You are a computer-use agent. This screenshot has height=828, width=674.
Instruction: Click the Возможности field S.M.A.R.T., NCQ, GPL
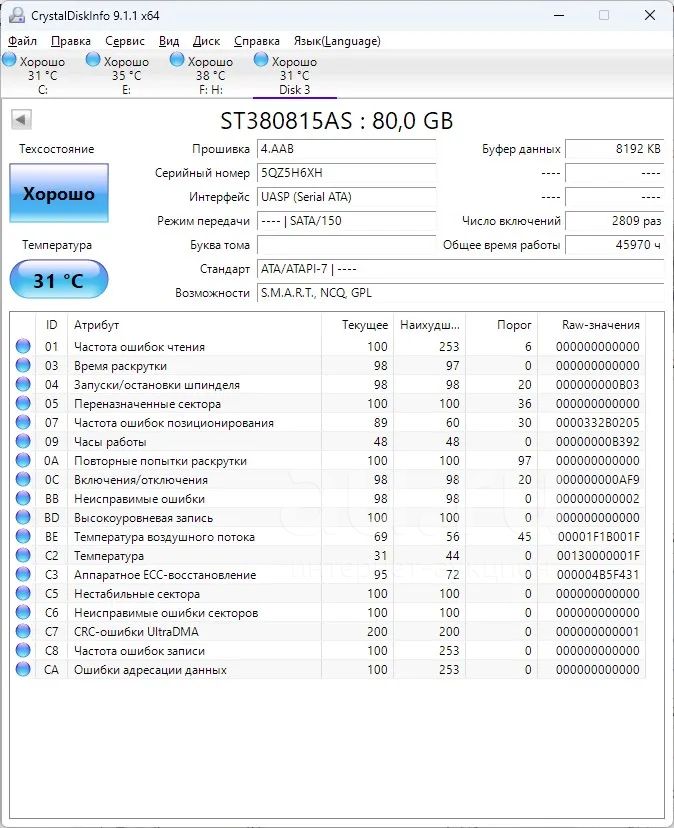[x=460, y=293]
